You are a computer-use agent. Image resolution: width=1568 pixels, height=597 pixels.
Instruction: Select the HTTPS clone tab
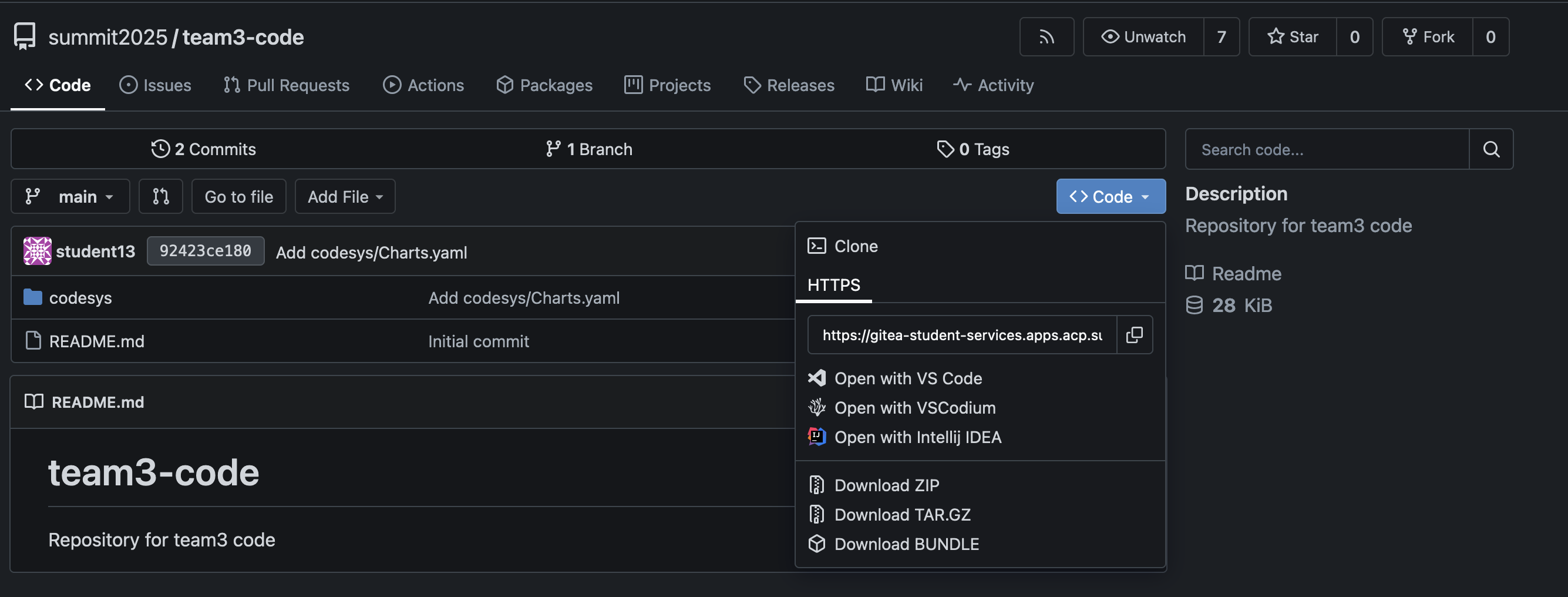pyautogui.click(x=833, y=285)
